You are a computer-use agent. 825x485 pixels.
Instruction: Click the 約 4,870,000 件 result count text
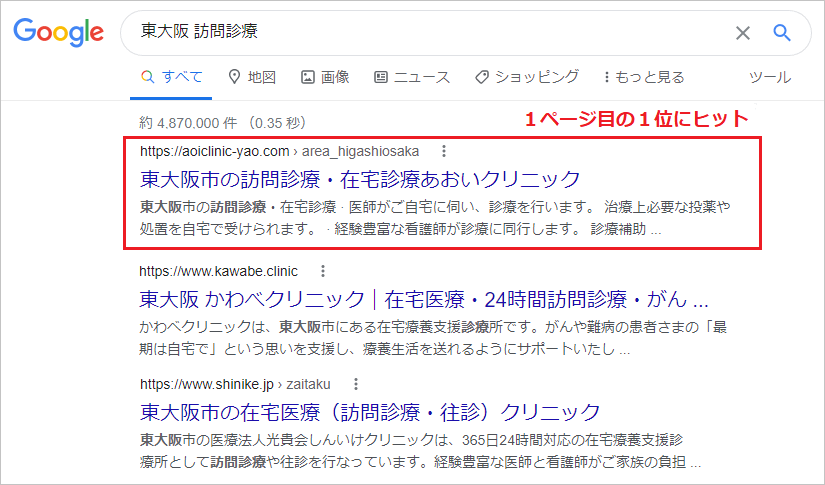[x=223, y=123]
